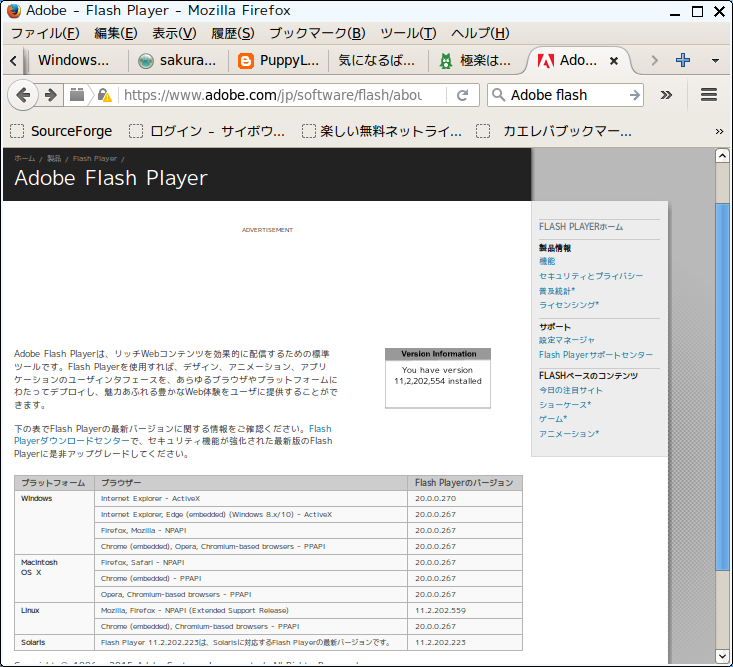This screenshot has width=733, height=667.
Task: Click the Firefox logo in the title bar
Action: coord(14,10)
